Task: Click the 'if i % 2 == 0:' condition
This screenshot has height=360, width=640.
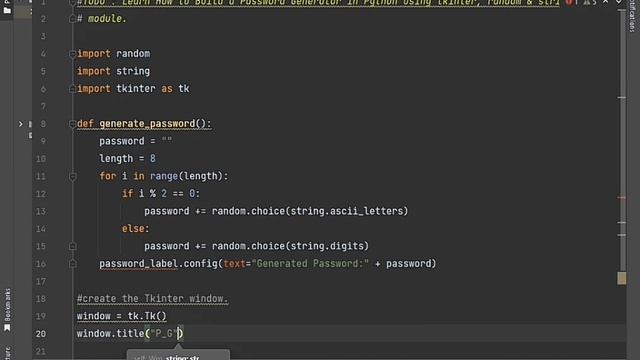Action: pos(161,194)
